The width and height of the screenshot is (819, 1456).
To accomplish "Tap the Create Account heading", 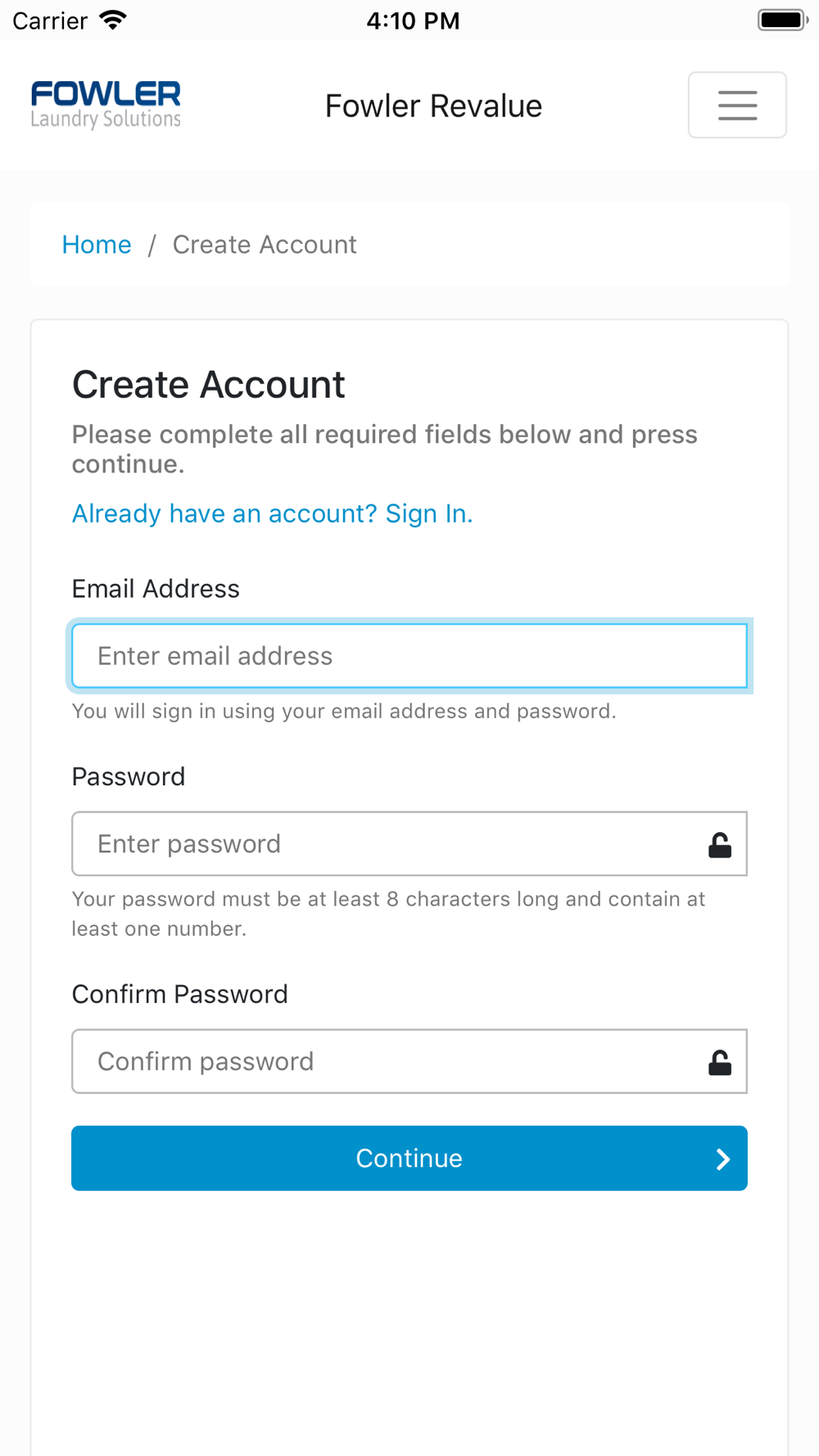I will pyautogui.click(x=209, y=385).
